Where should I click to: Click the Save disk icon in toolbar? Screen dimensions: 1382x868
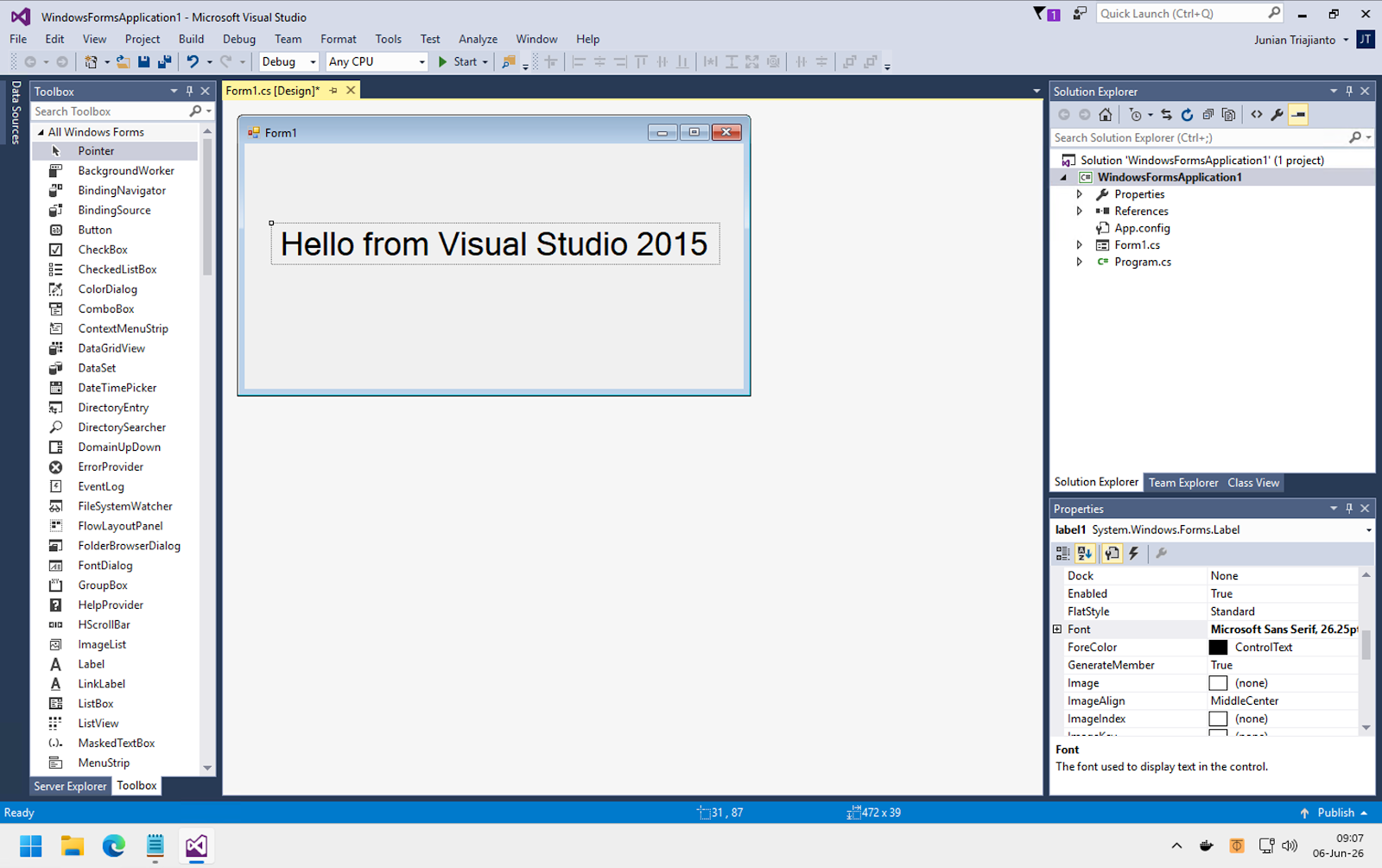[x=143, y=61]
